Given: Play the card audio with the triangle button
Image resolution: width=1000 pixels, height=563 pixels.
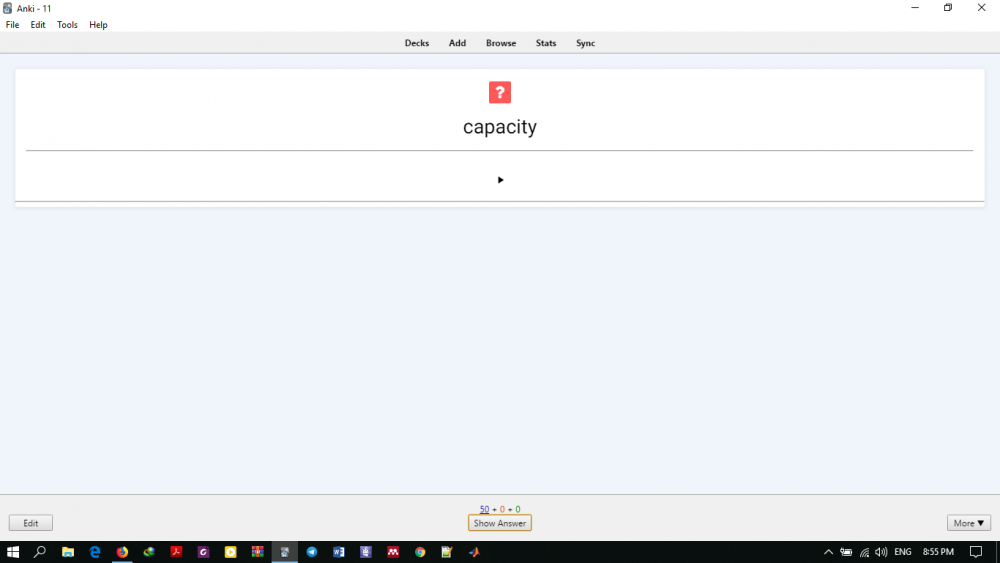Looking at the screenshot, I should click(500, 180).
